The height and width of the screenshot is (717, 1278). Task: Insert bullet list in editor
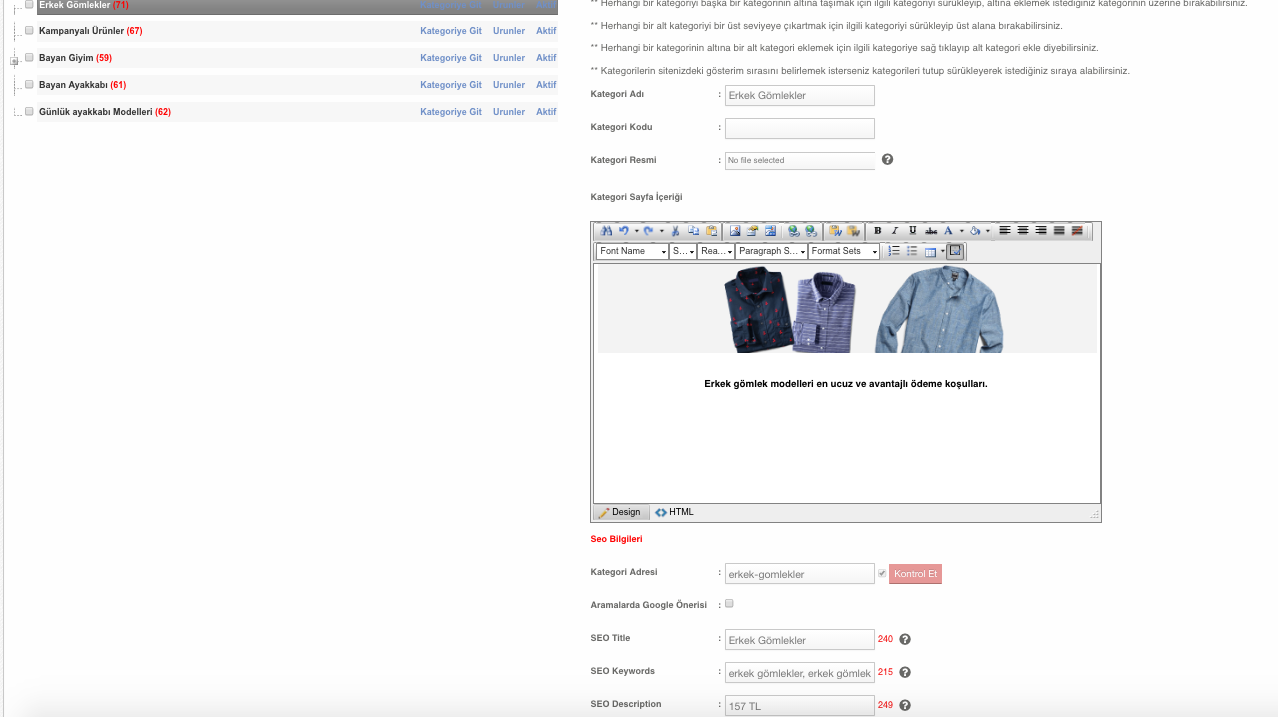(912, 251)
